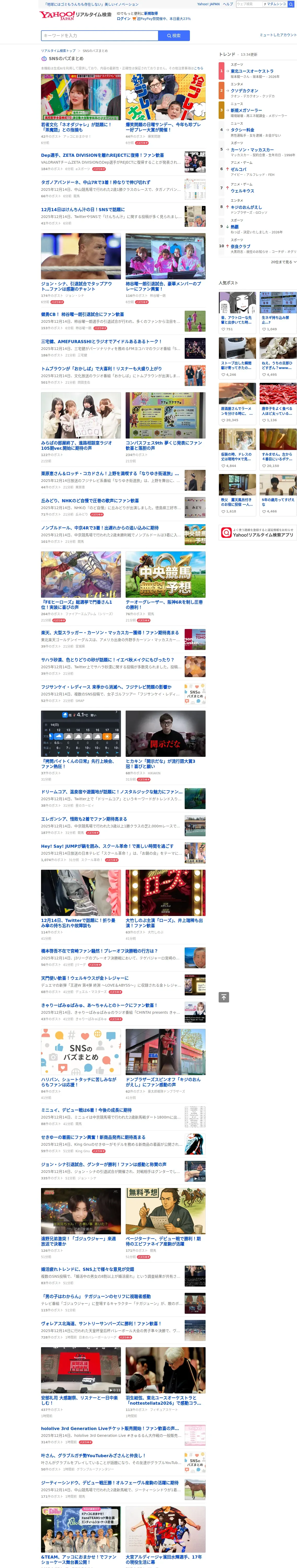Open the SNSのバズまとめ illustration card

pyautogui.click(x=80, y=1052)
